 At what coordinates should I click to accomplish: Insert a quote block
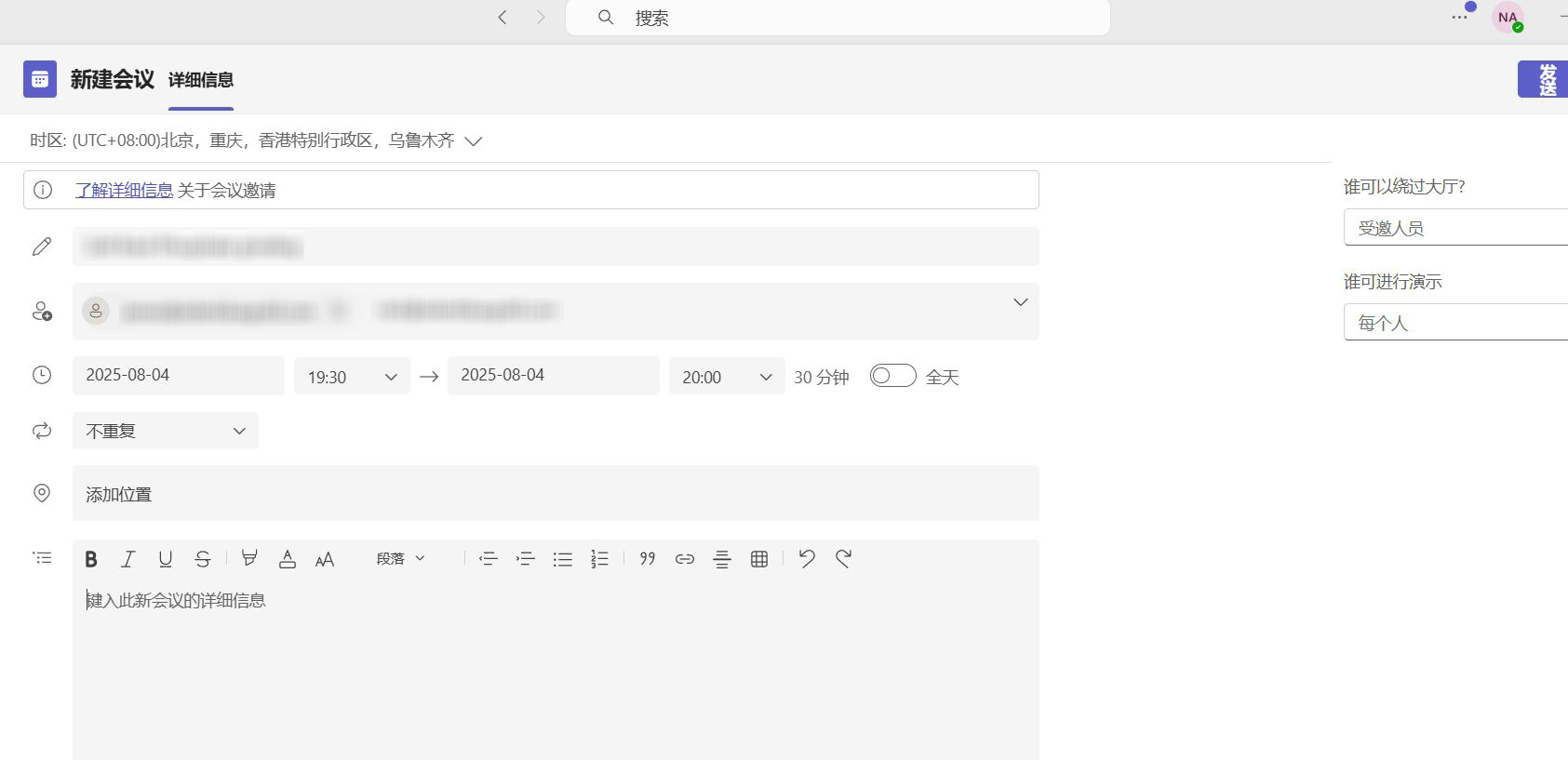[648, 559]
